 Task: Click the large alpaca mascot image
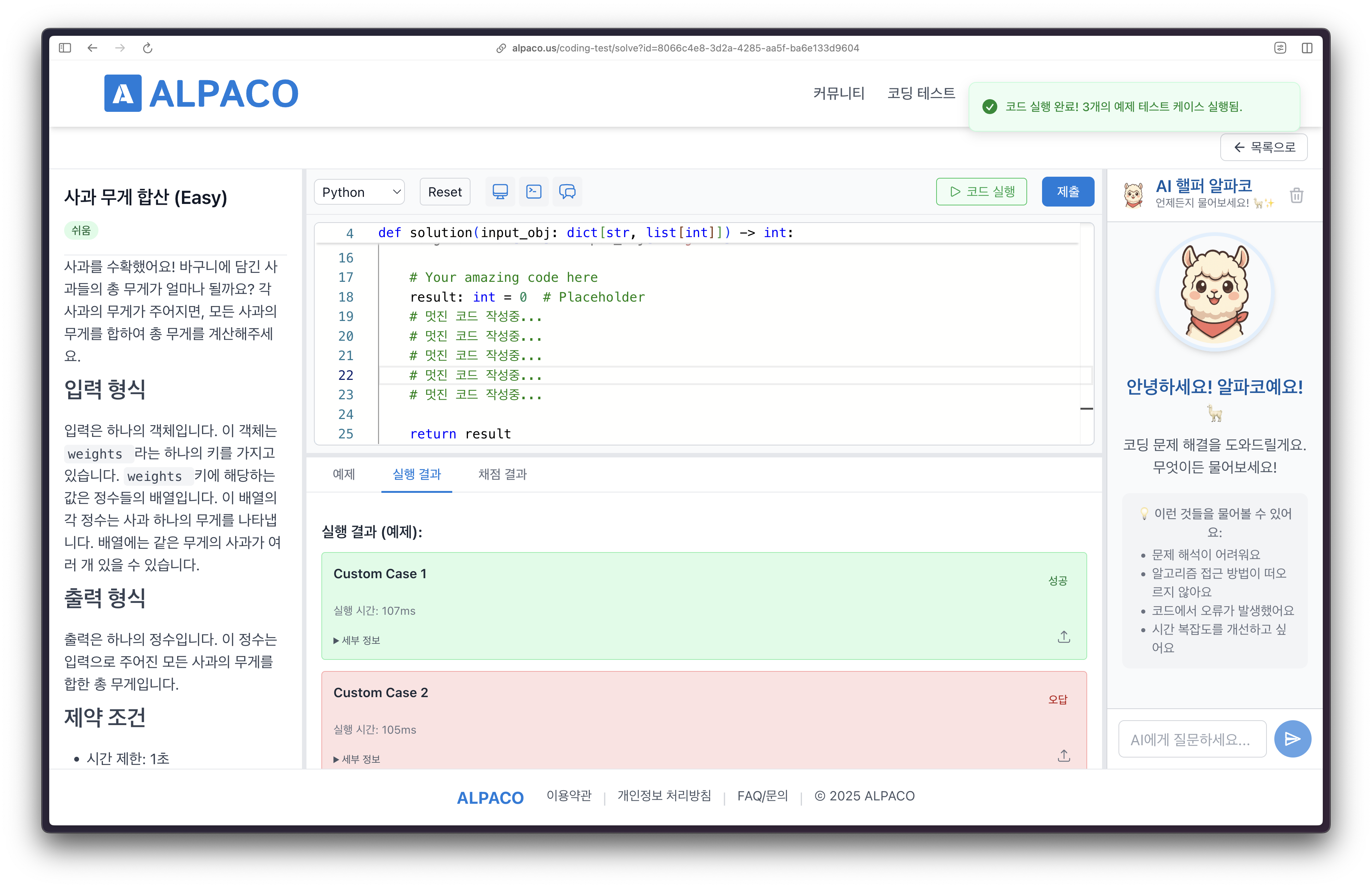(x=1214, y=292)
